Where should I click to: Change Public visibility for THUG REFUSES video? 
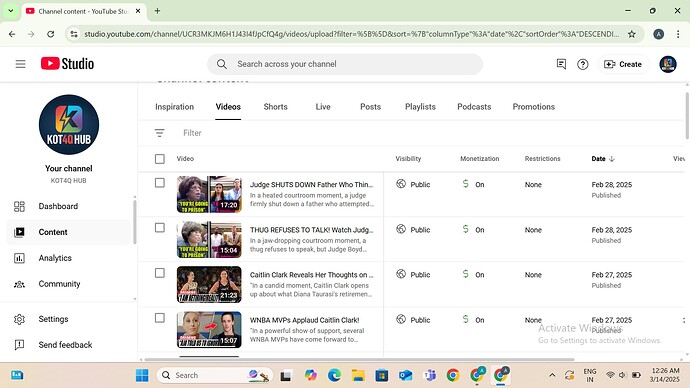(413, 230)
